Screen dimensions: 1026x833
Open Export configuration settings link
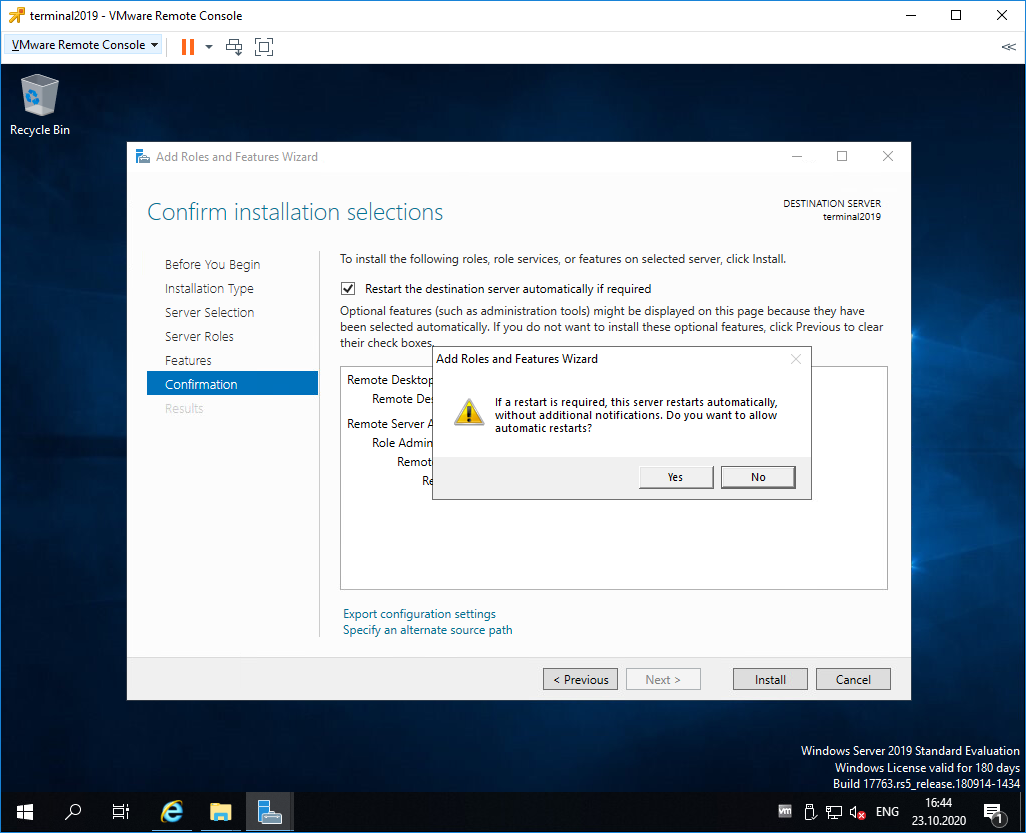coord(419,614)
